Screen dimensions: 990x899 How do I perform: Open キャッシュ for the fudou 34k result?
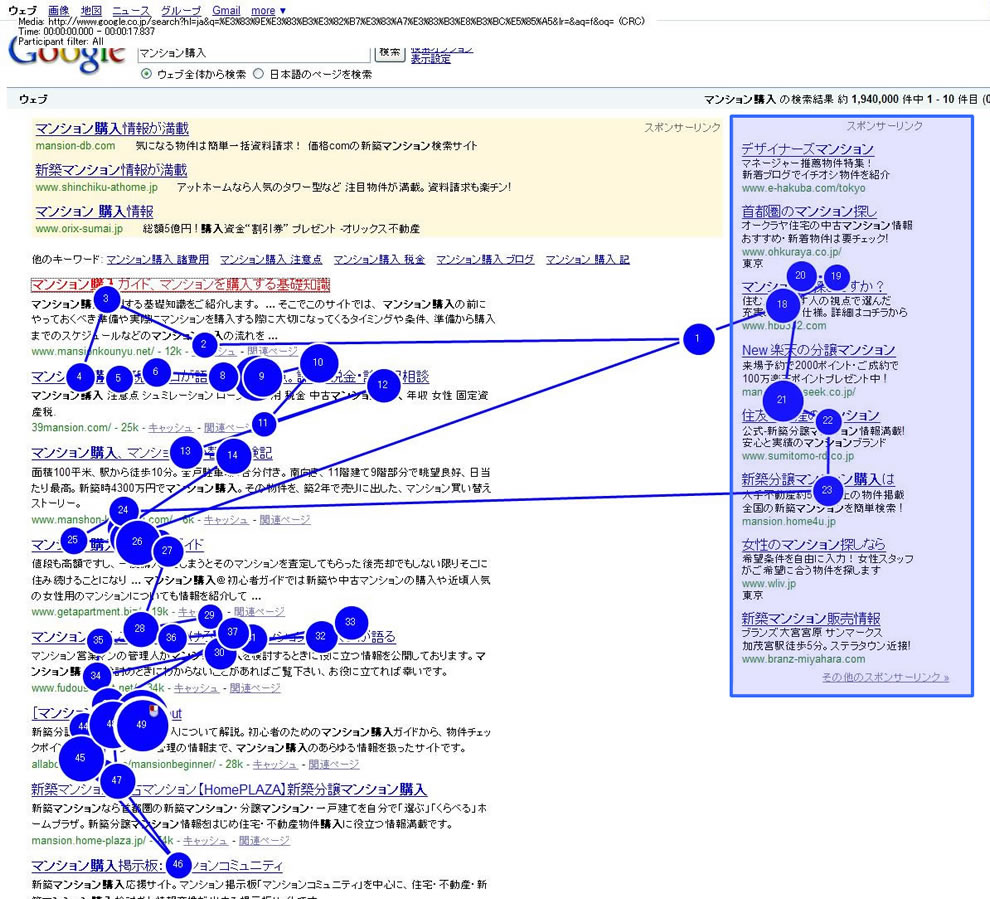[x=196, y=688]
